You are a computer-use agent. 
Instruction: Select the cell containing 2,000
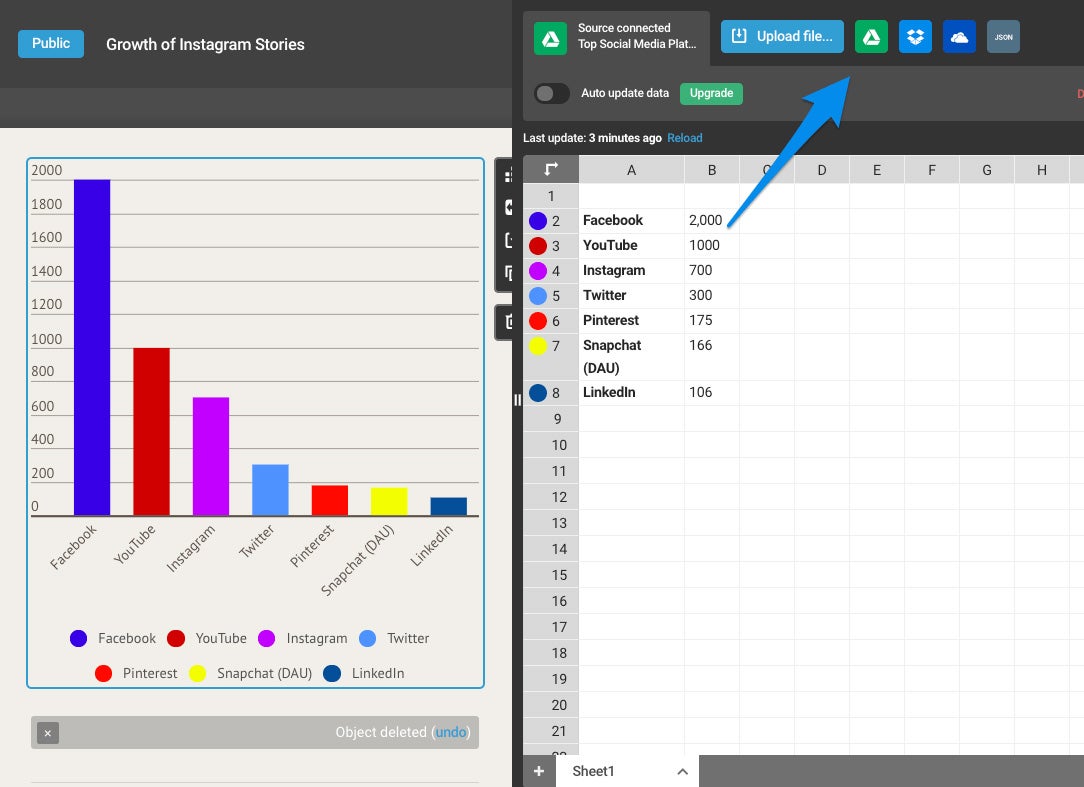coord(711,221)
